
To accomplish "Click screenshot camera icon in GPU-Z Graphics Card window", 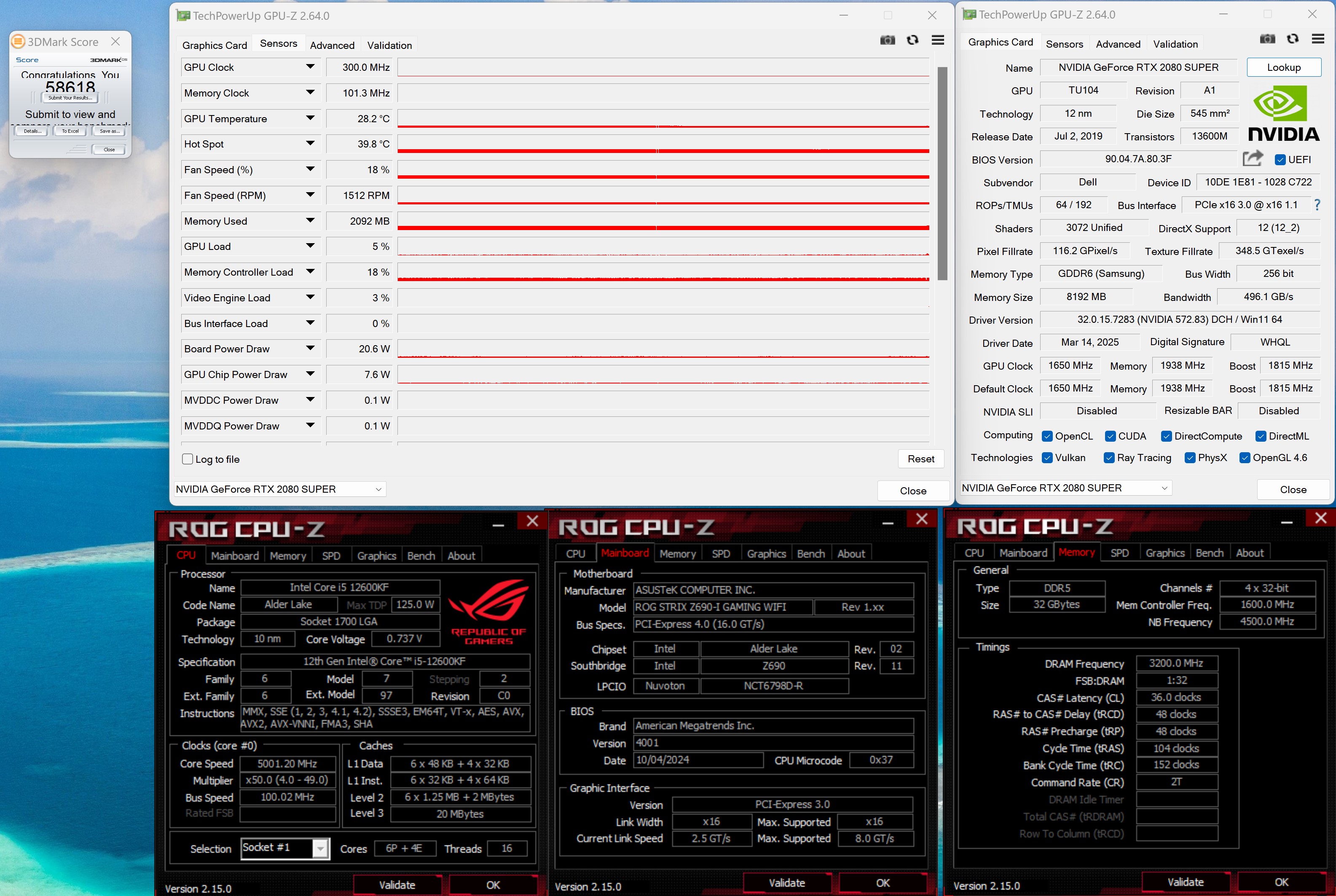I will click(x=1267, y=39).
